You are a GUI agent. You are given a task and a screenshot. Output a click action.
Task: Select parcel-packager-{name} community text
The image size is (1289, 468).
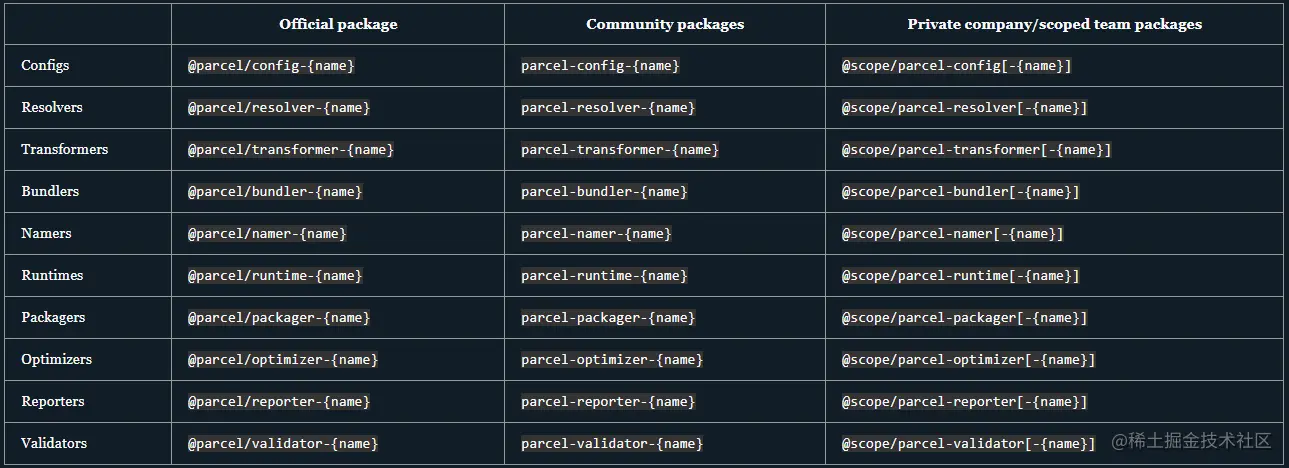pyautogui.click(x=608, y=318)
